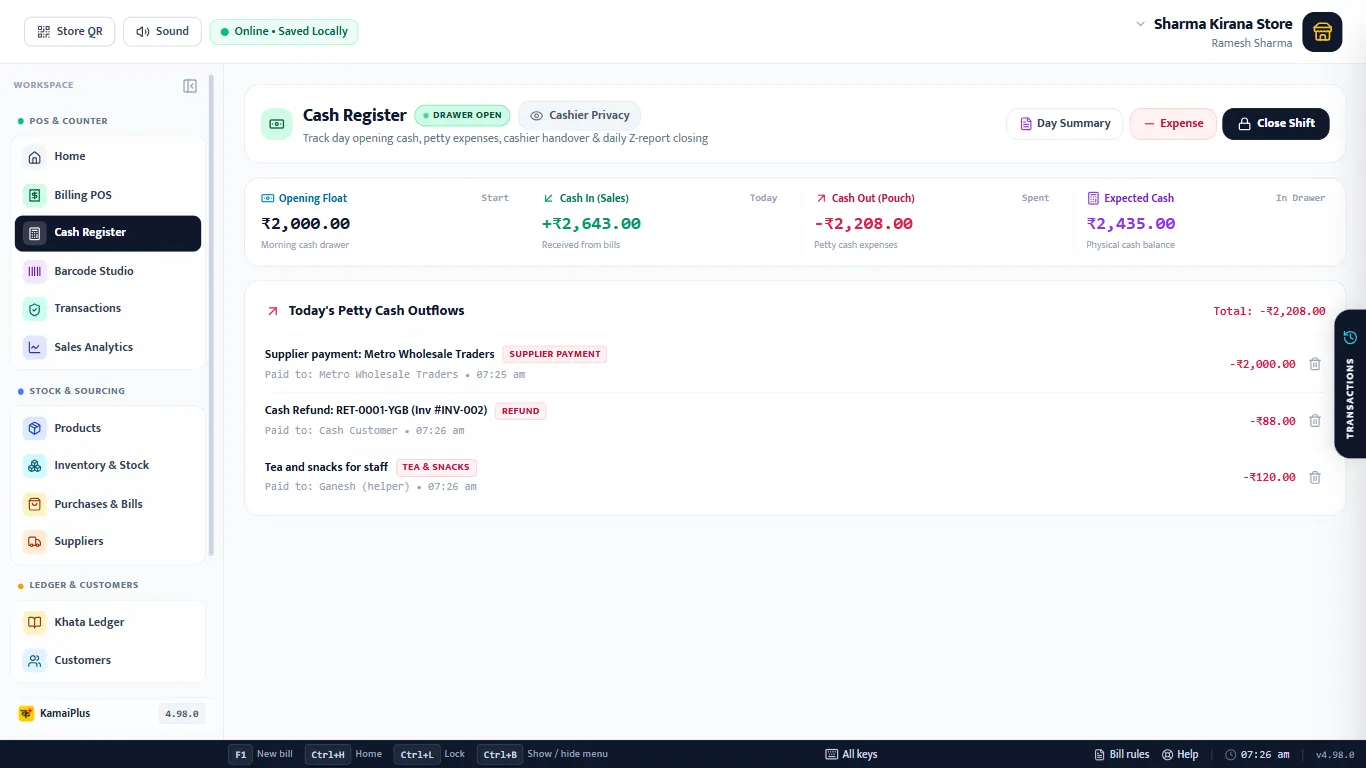Click the Today's Petty Cash Outflows arrow icon
Screen dimensions: 1366x768
click(272, 311)
